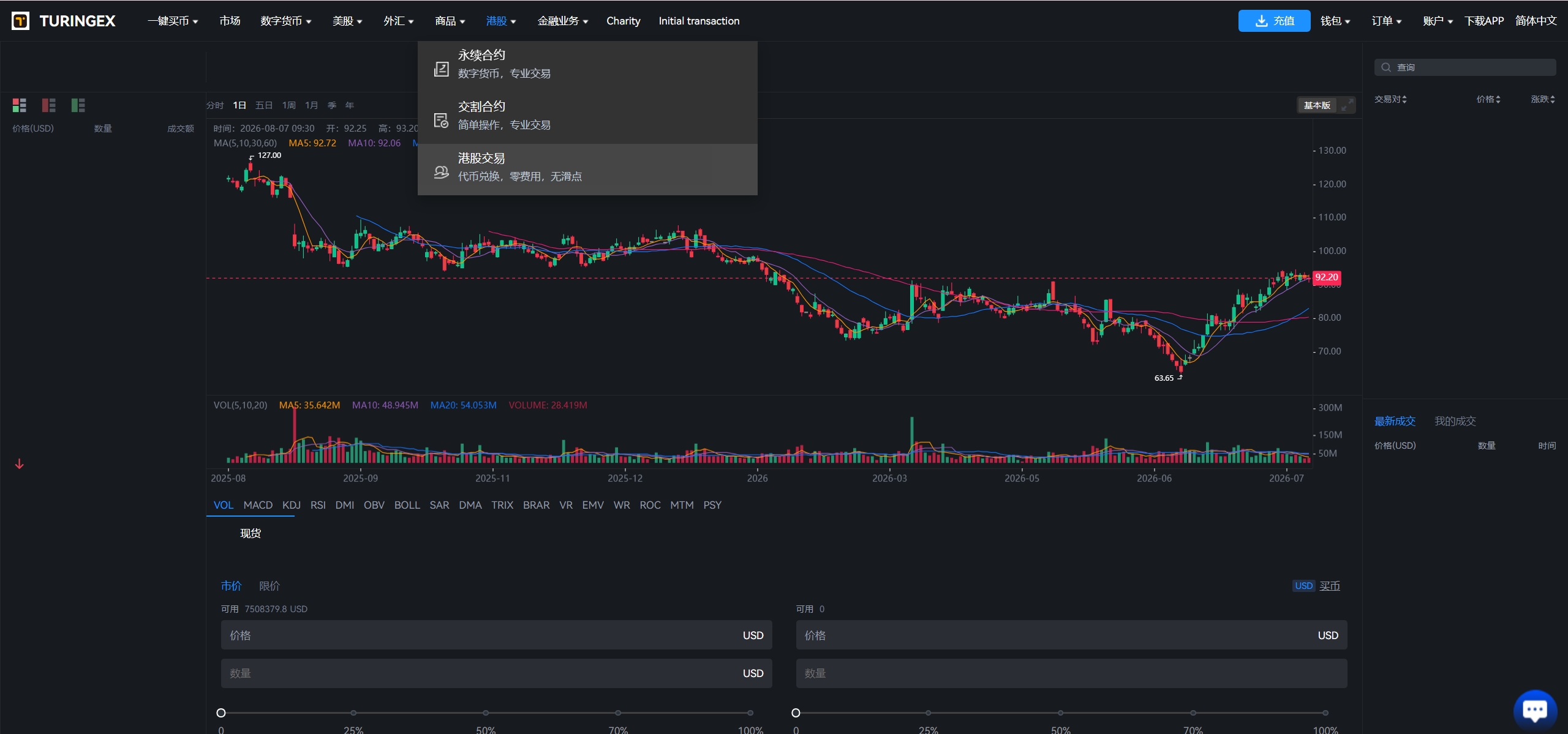Open the live chat support bubble
The image size is (1568, 734).
coord(1535,710)
